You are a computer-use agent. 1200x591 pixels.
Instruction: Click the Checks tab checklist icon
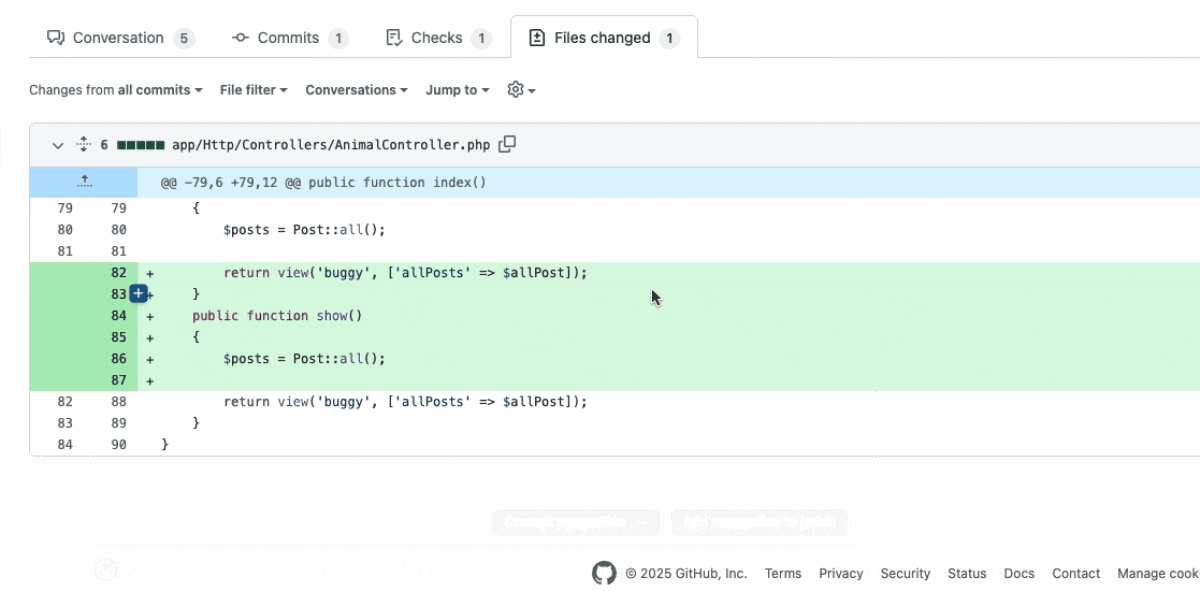[x=394, y=38]
